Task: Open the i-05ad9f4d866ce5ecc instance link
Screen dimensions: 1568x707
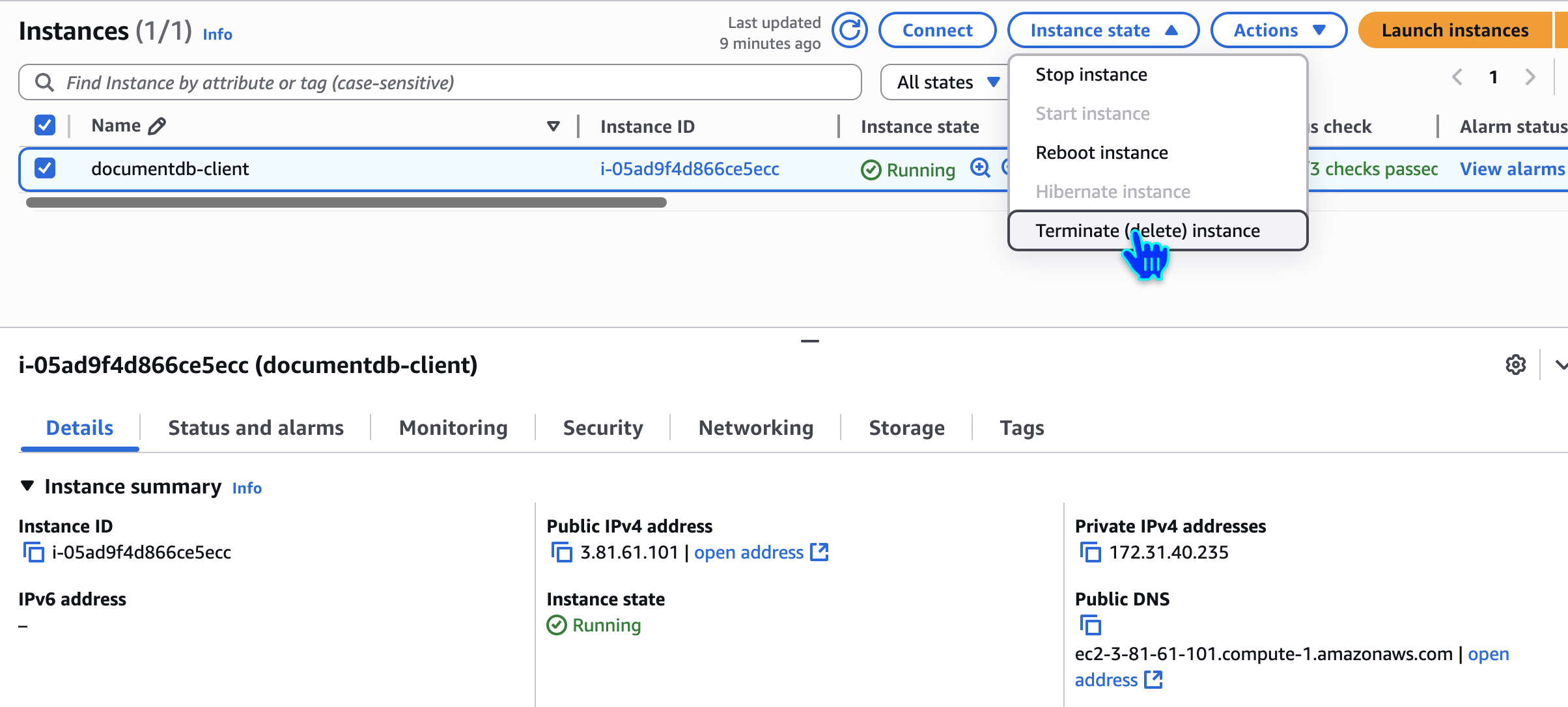Action: point(690,169)
